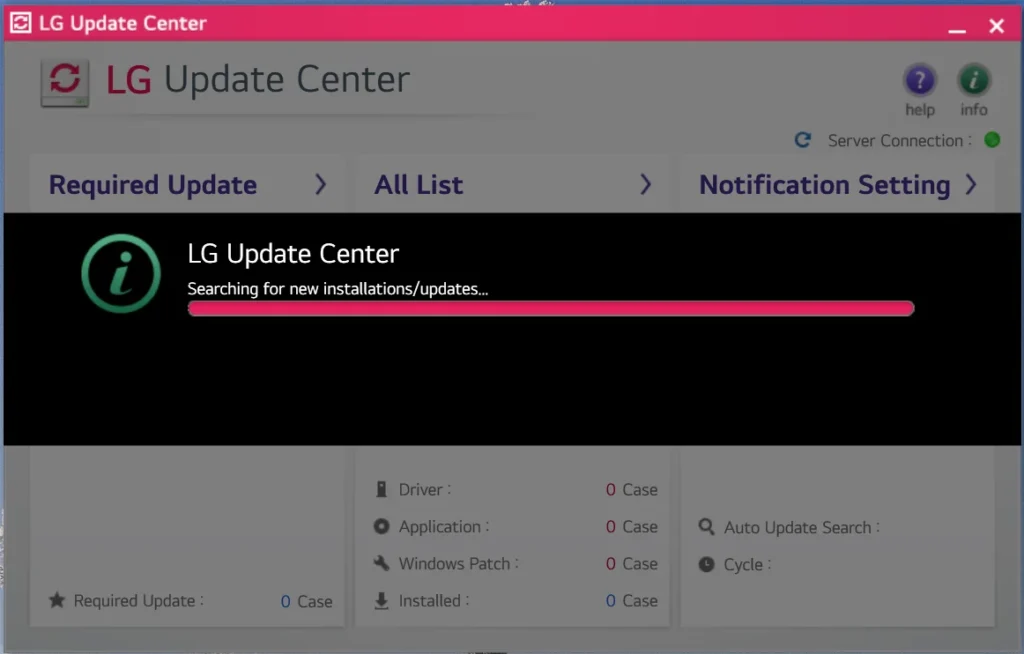
Task: Switch to the All List tab
Action: pyautogui.click(x=419, y=185)
